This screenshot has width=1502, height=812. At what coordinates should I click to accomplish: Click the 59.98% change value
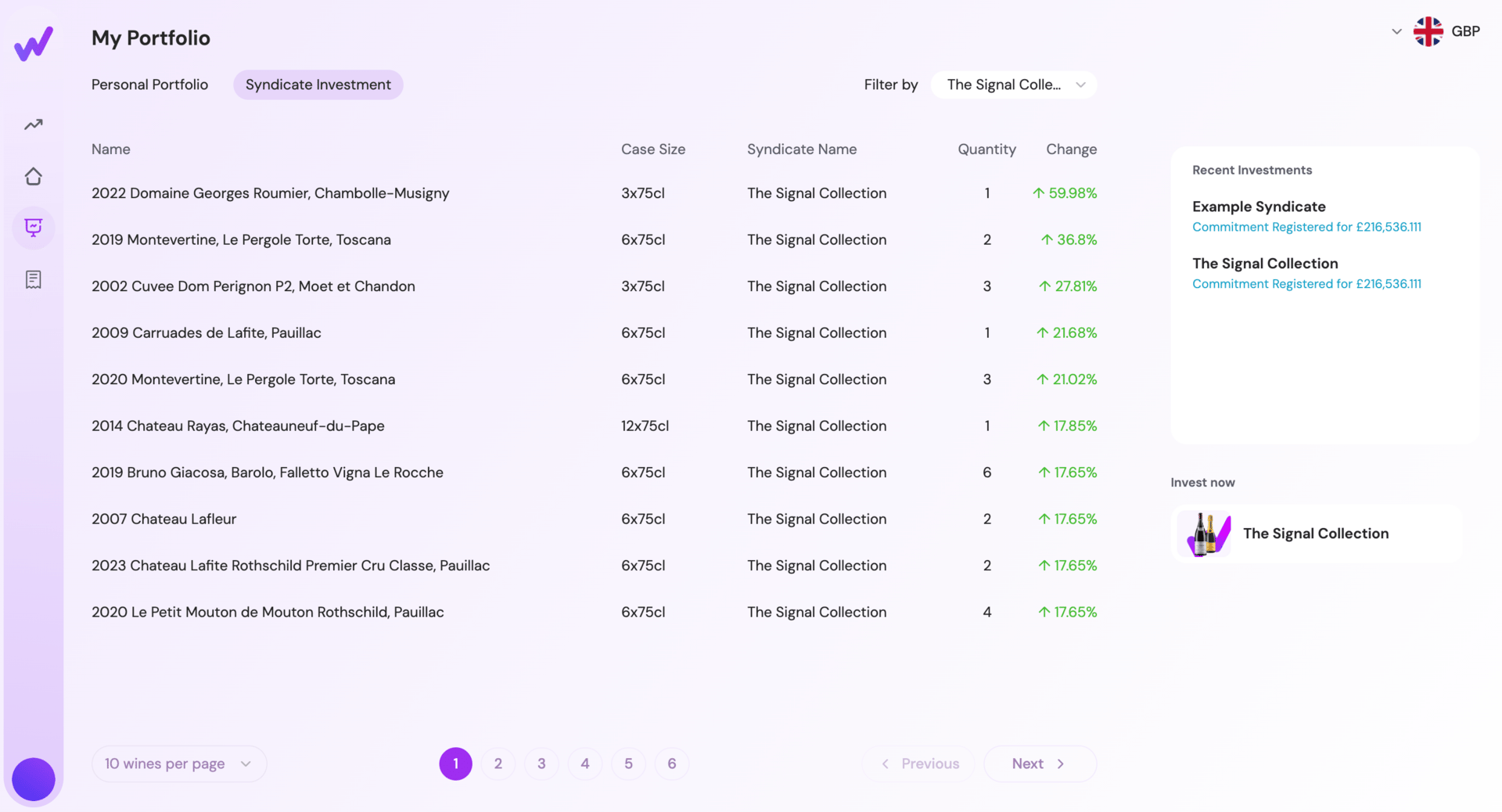1065,193
